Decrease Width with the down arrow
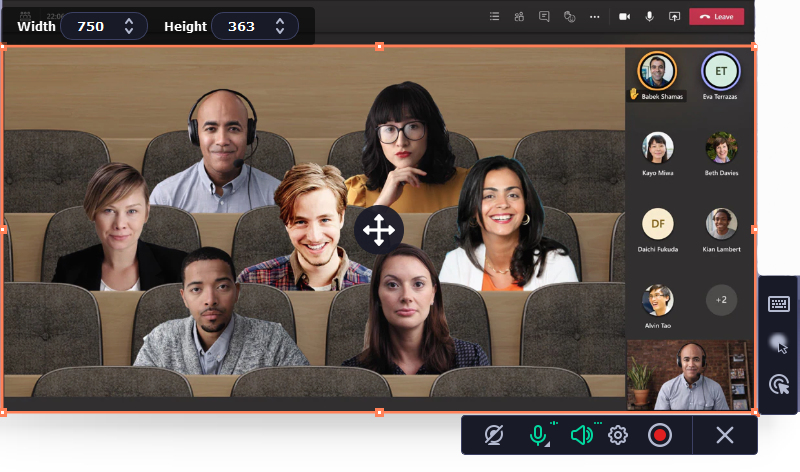Viewport: 800px width, 472px height. (x=129, y=31)
